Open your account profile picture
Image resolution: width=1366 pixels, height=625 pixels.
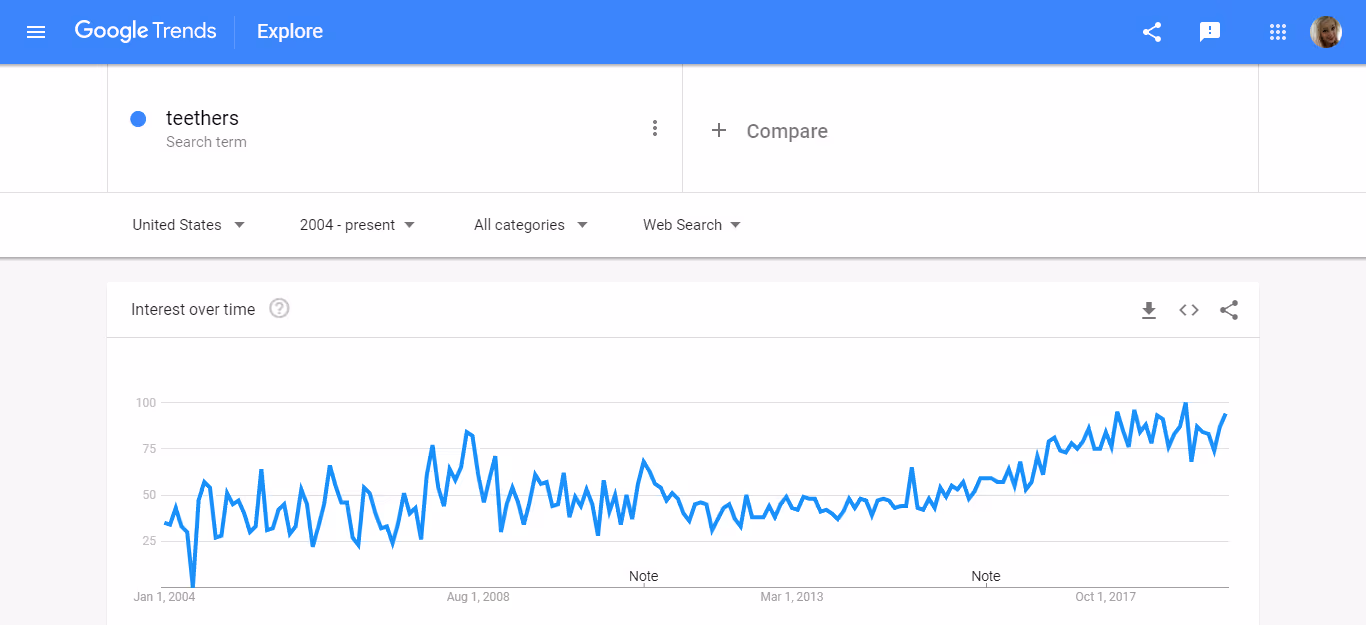pos(1326,31)
